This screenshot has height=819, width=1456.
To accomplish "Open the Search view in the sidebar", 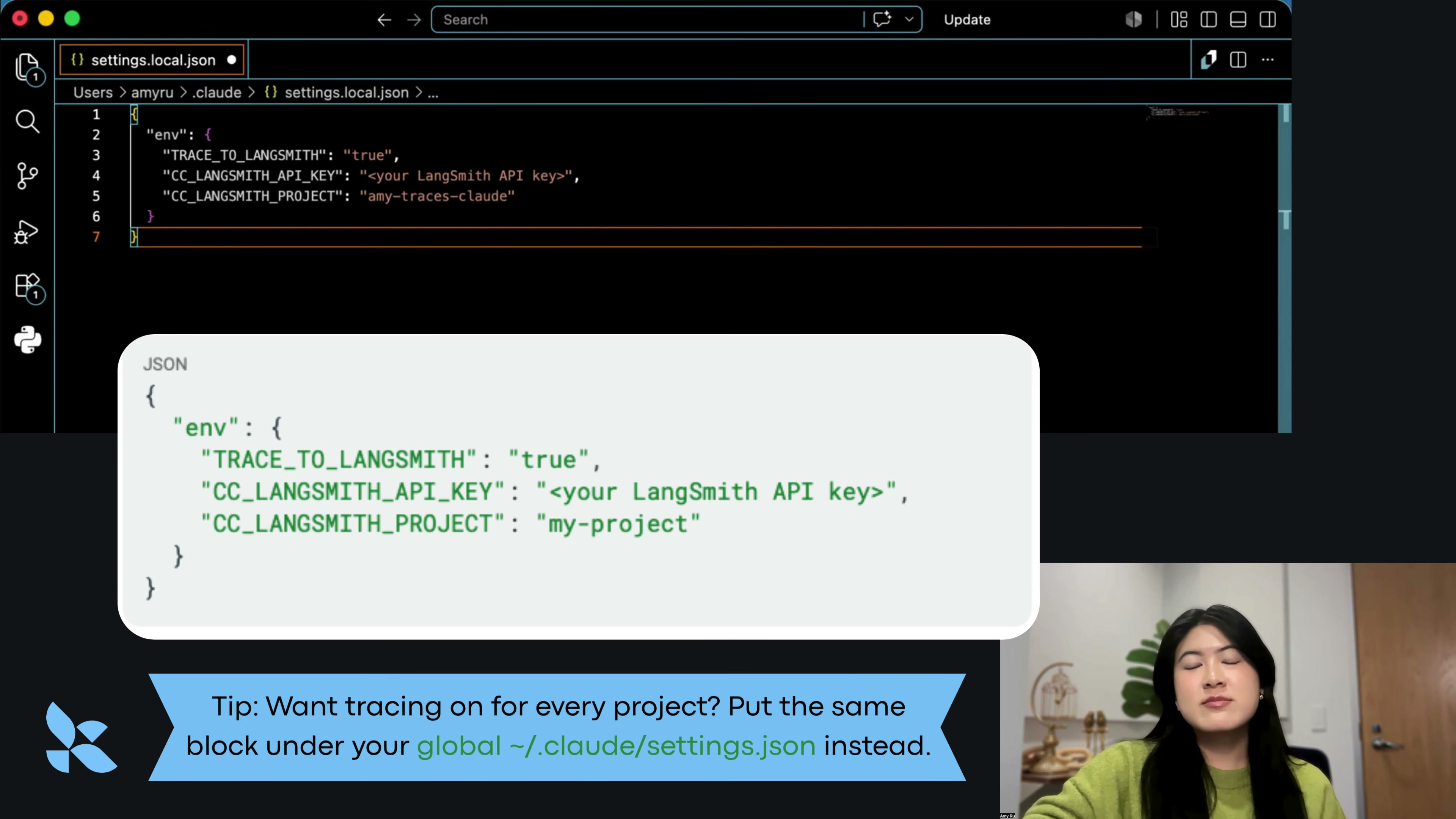I will coord(27,121).
